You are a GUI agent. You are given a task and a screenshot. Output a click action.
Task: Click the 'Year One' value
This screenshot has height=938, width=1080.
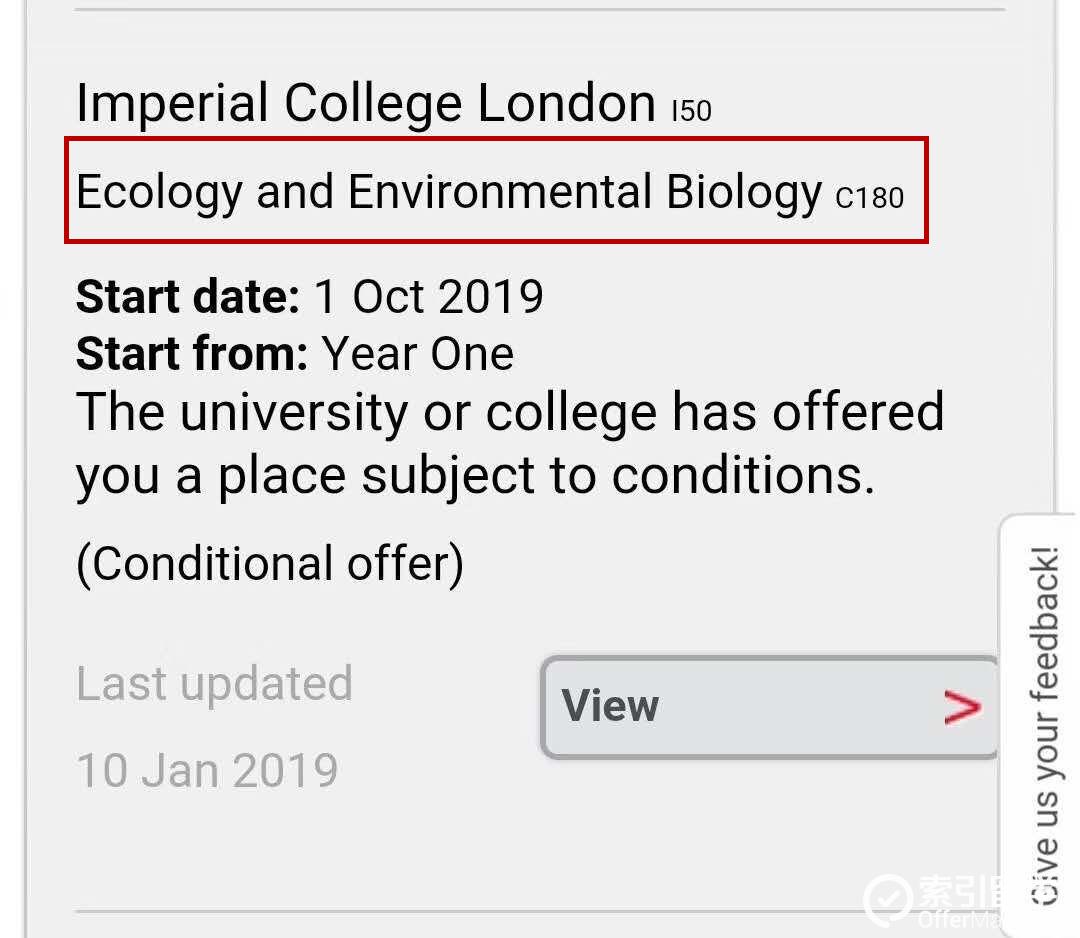[418, 354]
